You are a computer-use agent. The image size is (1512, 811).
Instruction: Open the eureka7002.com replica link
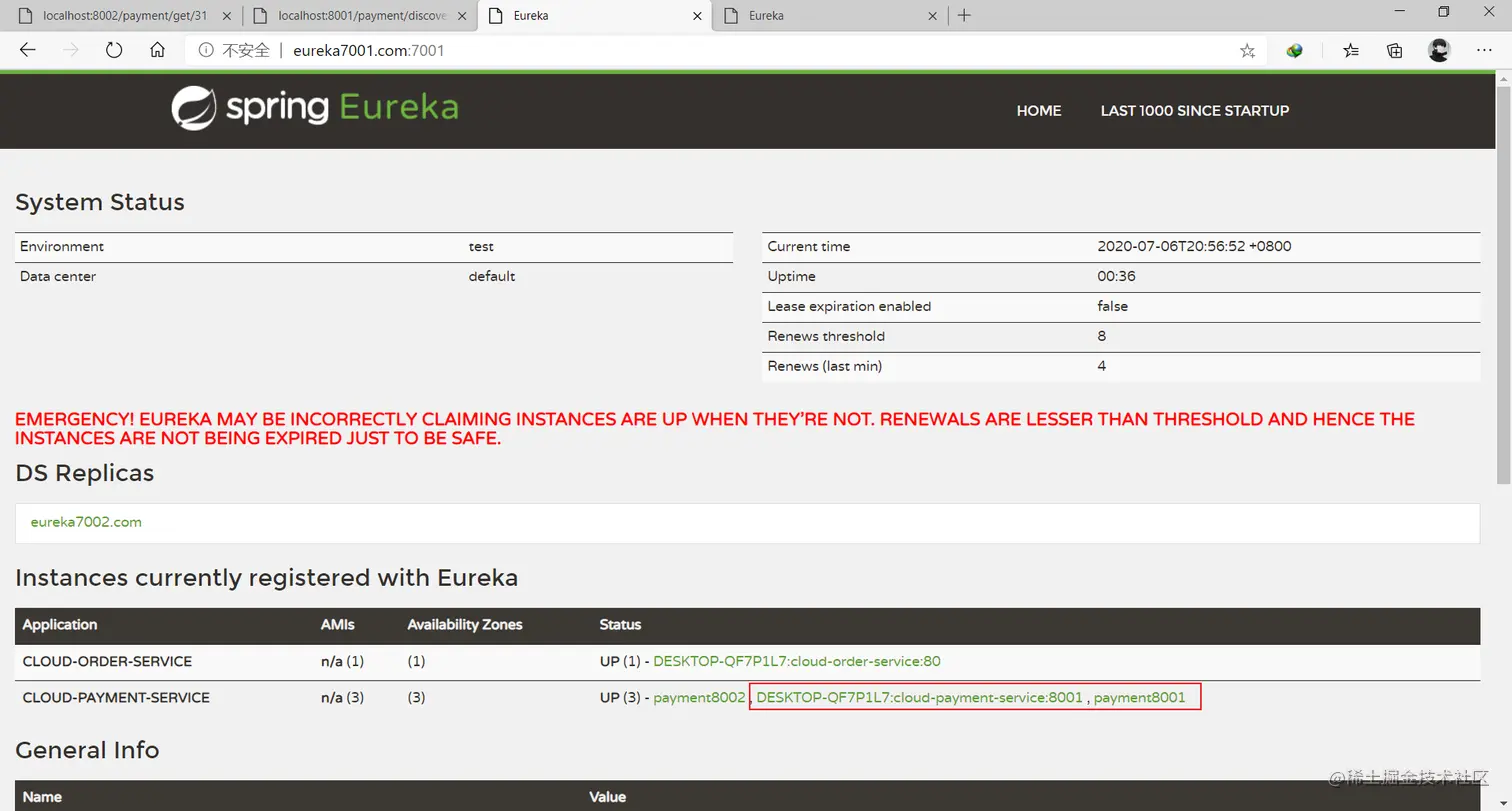click(86, 522)
